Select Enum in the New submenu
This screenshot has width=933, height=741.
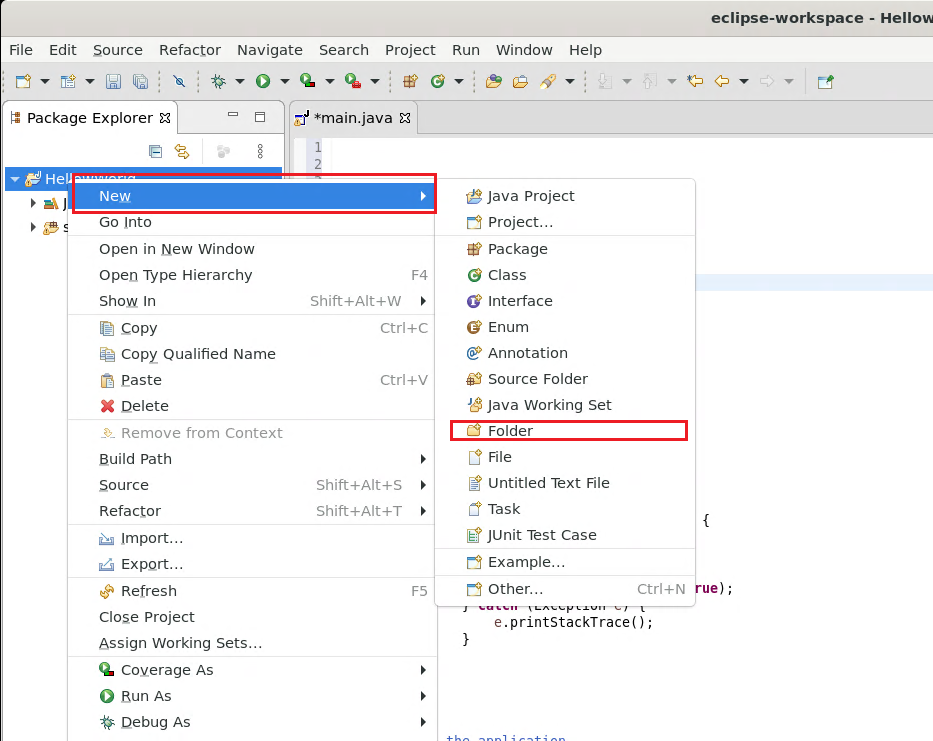click(x=565, y=327)
